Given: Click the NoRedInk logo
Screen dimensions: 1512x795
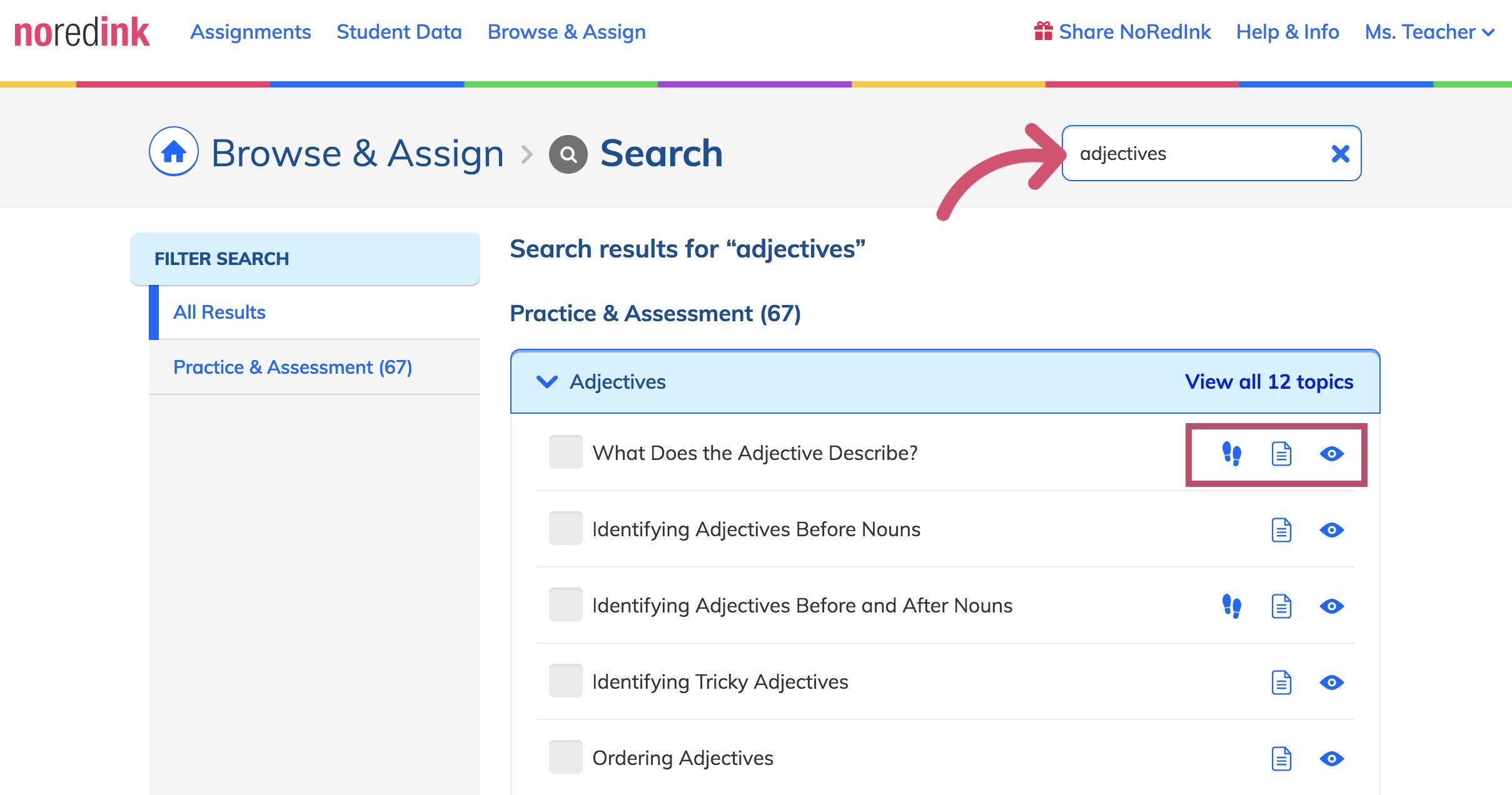Looking at the screenshot, I should [82, 32].
